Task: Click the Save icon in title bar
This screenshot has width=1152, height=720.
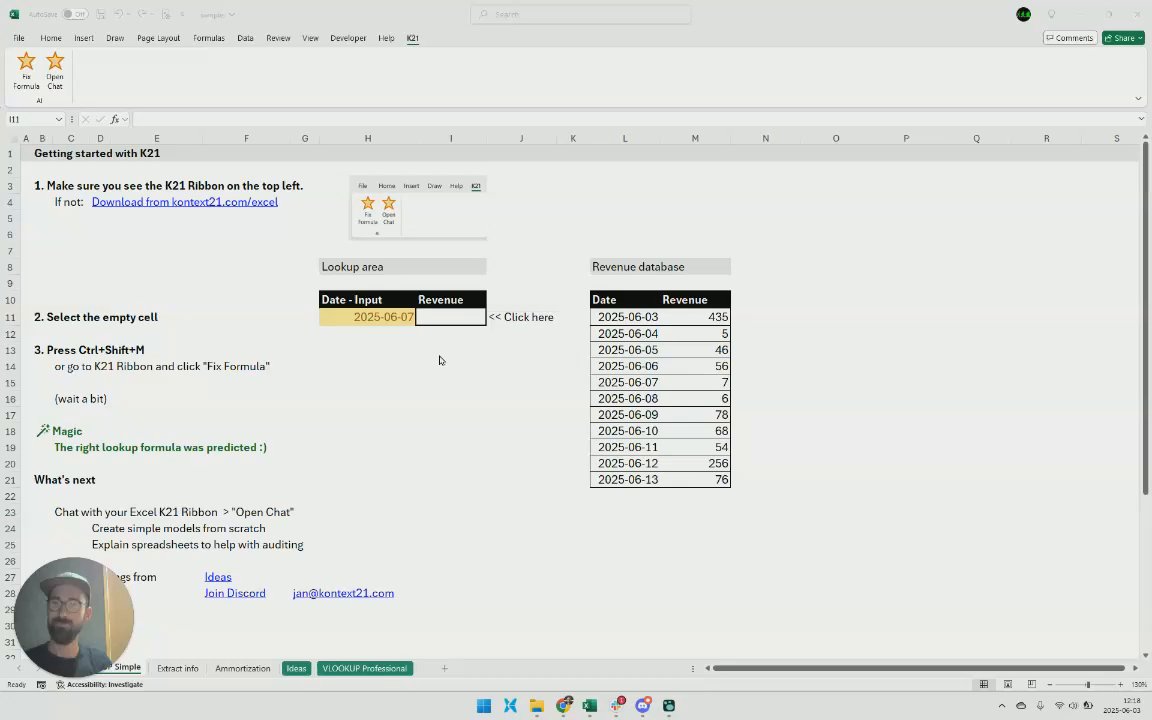Action: pos(101,14)
